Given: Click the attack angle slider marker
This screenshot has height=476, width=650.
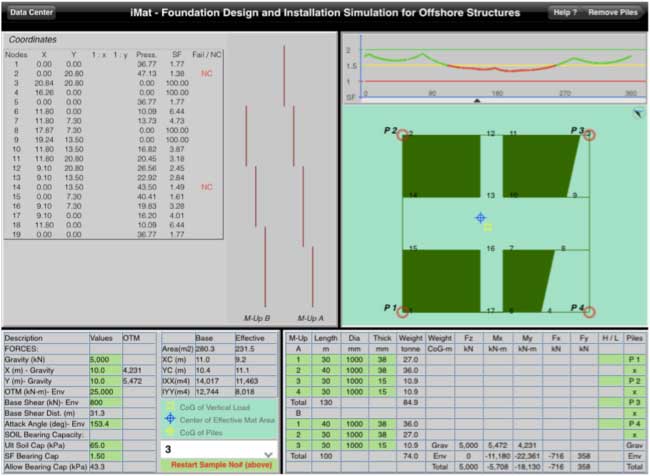Looking at the screenshot, I should [x=477, y=100].
